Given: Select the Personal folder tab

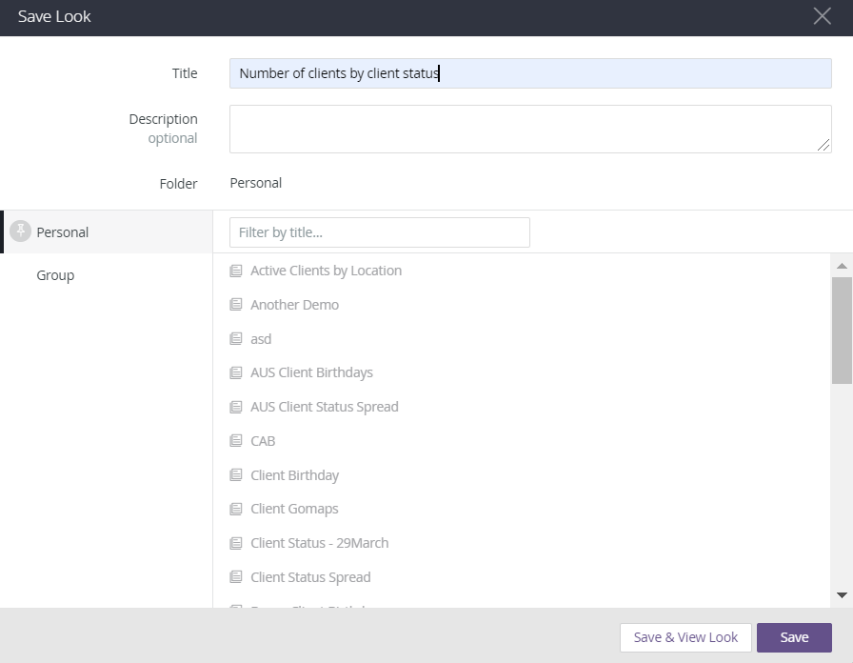Looking at the screenshot, I should (x=63, y=232).
